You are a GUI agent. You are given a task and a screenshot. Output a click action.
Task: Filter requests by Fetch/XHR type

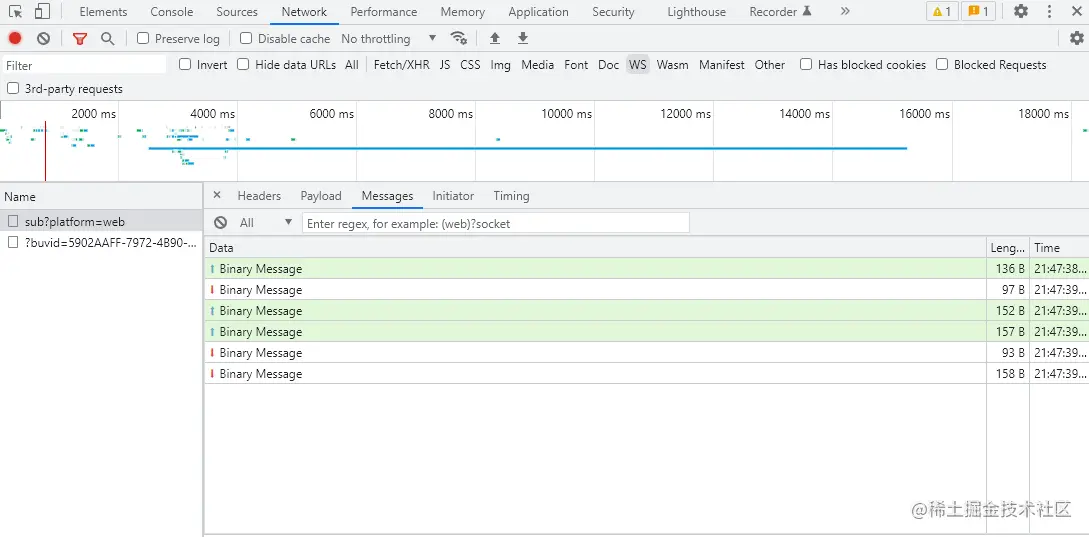(401, 65)
